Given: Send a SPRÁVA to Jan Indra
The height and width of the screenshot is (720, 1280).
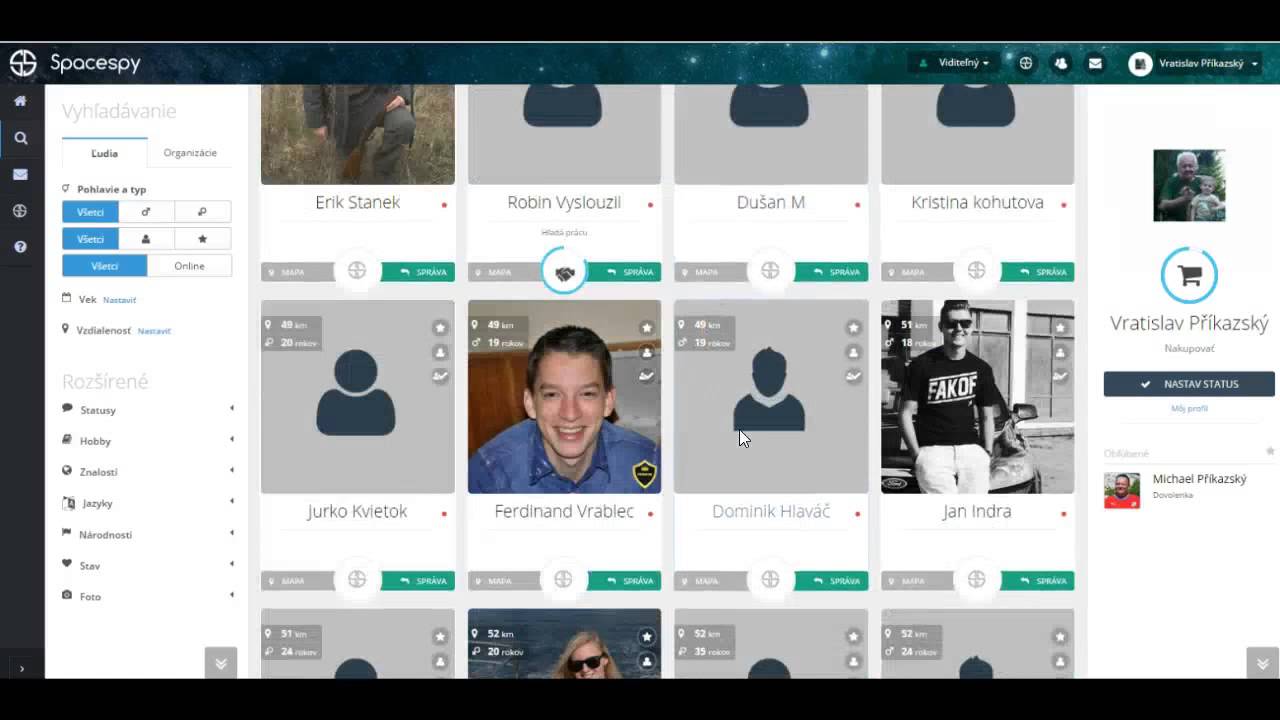Looking at the screenshot, I should [1038, 581].
